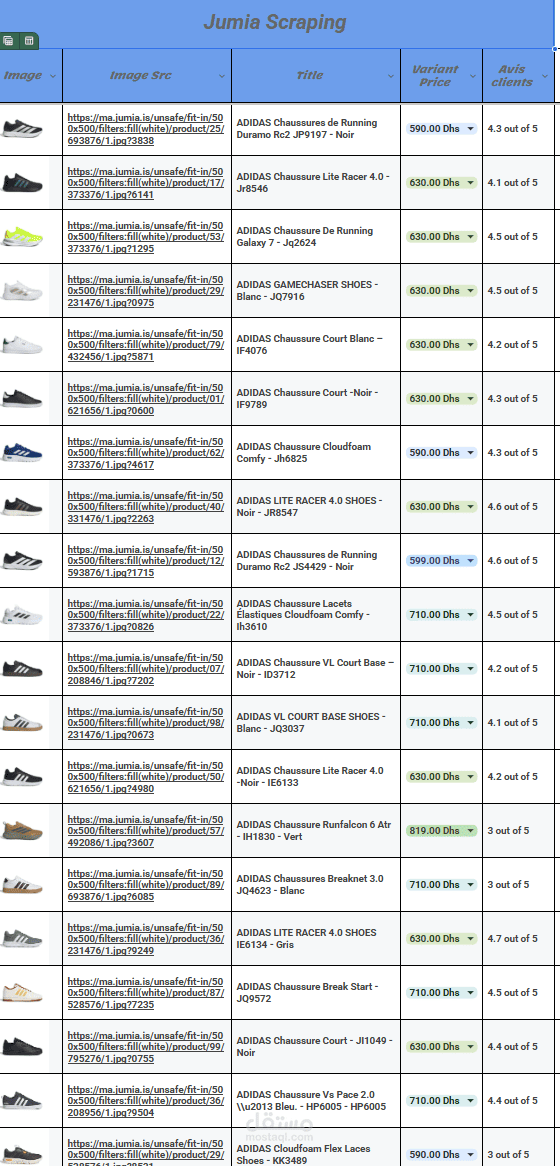Open the Avis clients column header dropdown
The image size is (560, 1166).
[x=545, y=76]
